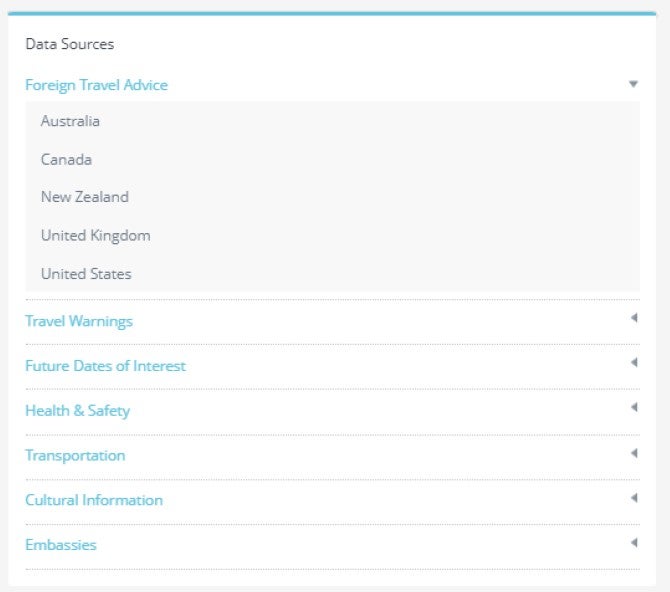Expand Future Dates of Interest arrow
Image resolution: width=670 pixels, height=592 pixels.
point(635,362)
